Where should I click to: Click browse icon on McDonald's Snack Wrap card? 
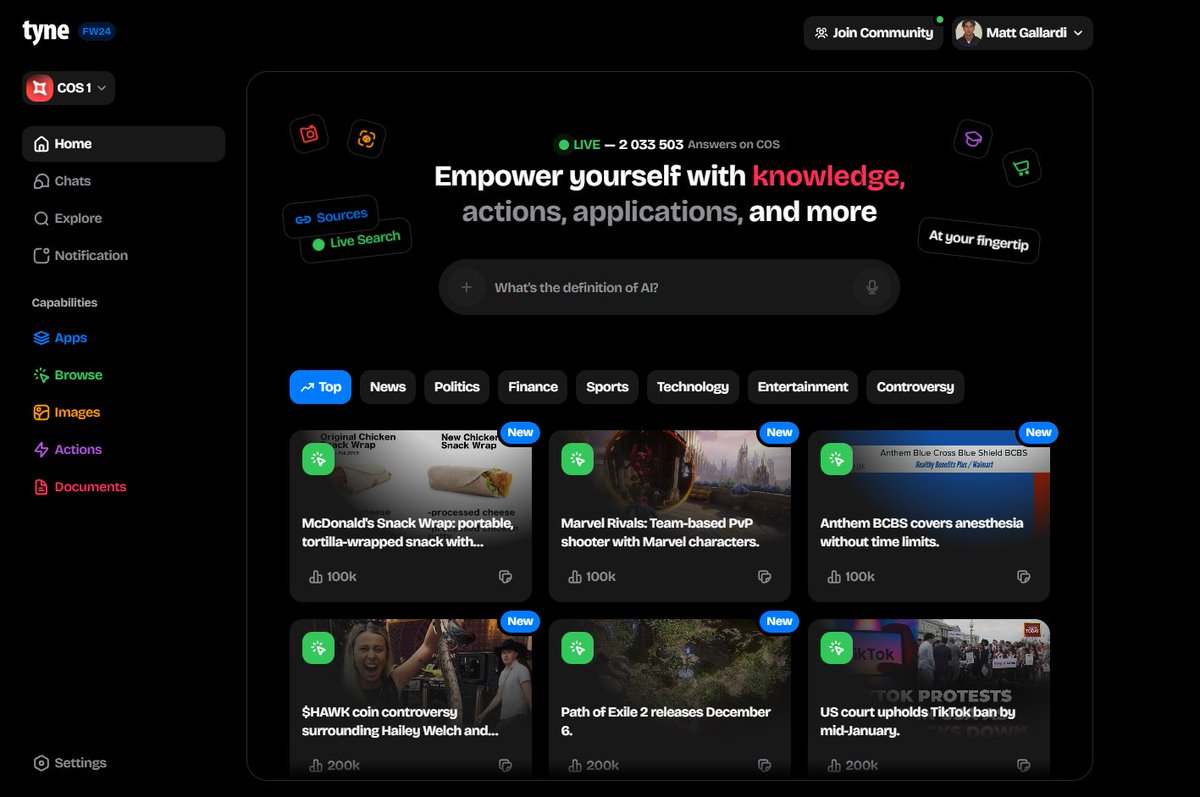(x=318, y=459)
